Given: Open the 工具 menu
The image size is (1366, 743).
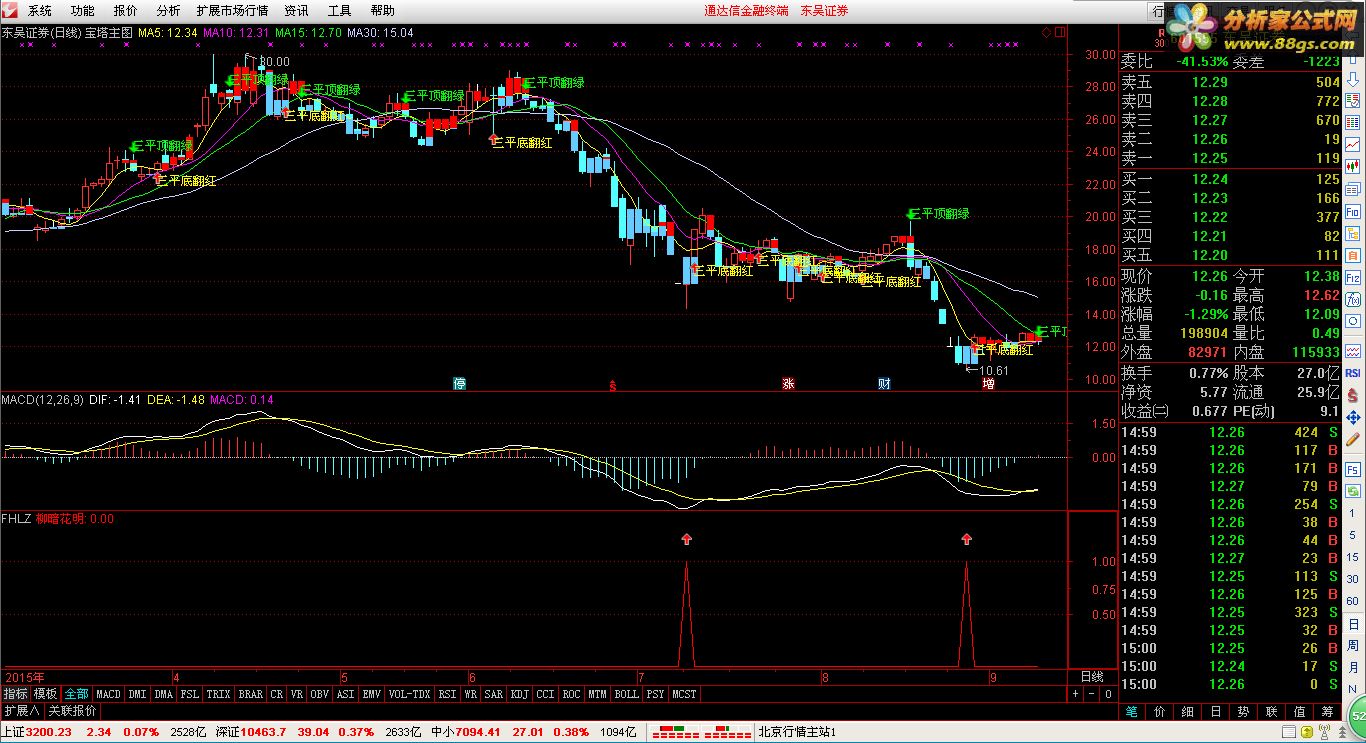Looking at the screenshot, I should [x=339, y=11].
